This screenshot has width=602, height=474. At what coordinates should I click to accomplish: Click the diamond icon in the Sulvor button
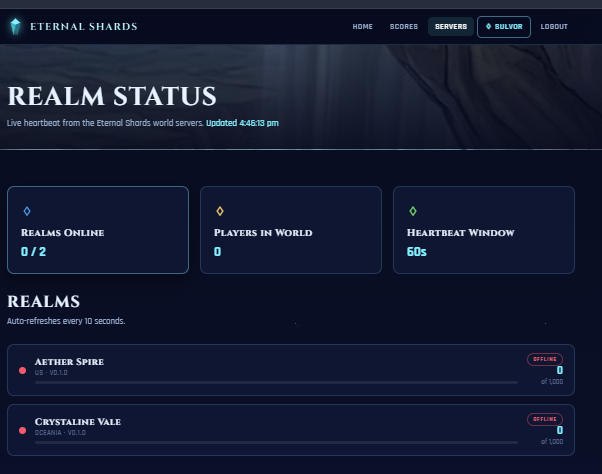coord(488,26)
